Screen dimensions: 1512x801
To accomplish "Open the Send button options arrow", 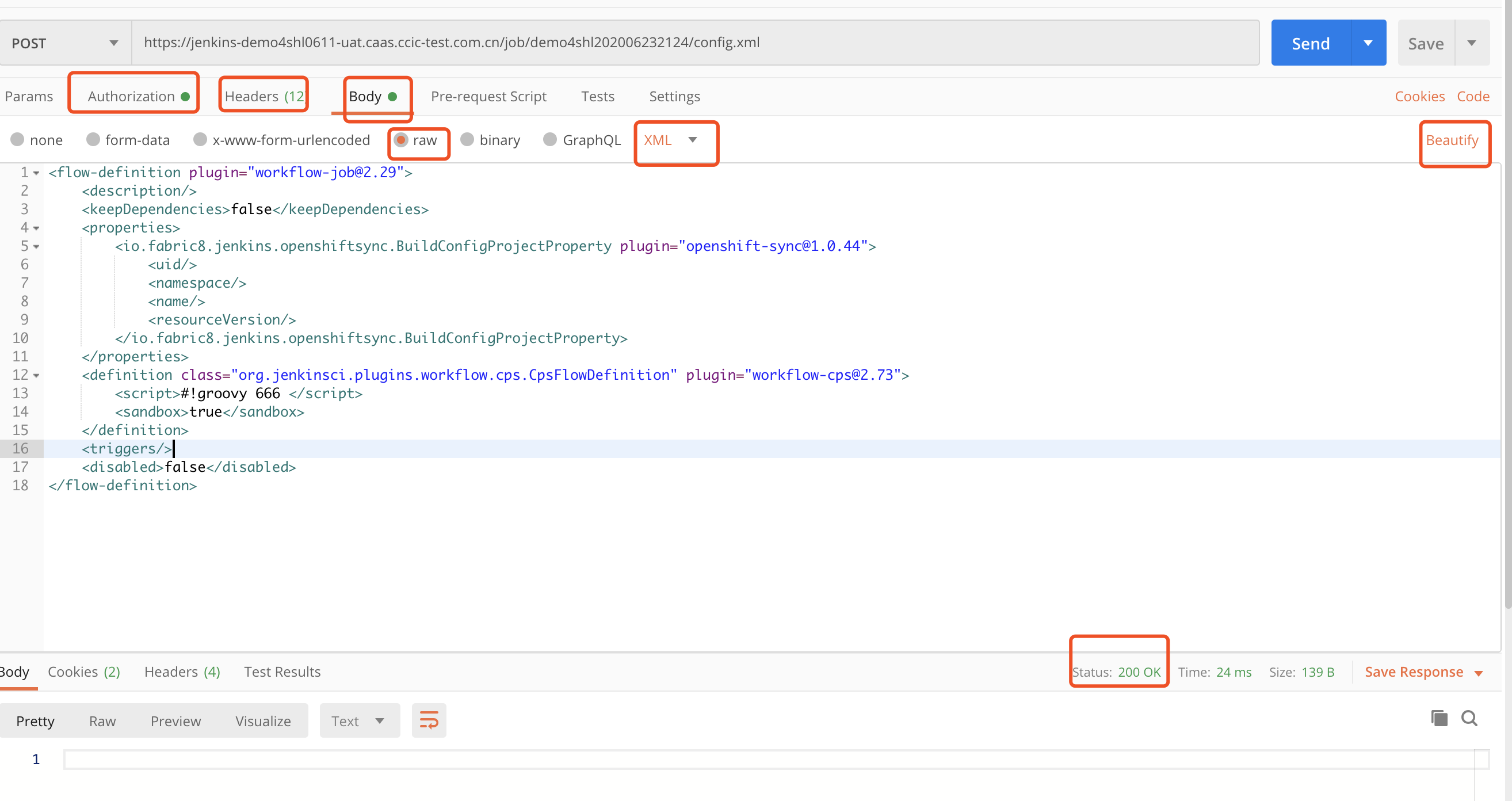I will pos(1369,42).
